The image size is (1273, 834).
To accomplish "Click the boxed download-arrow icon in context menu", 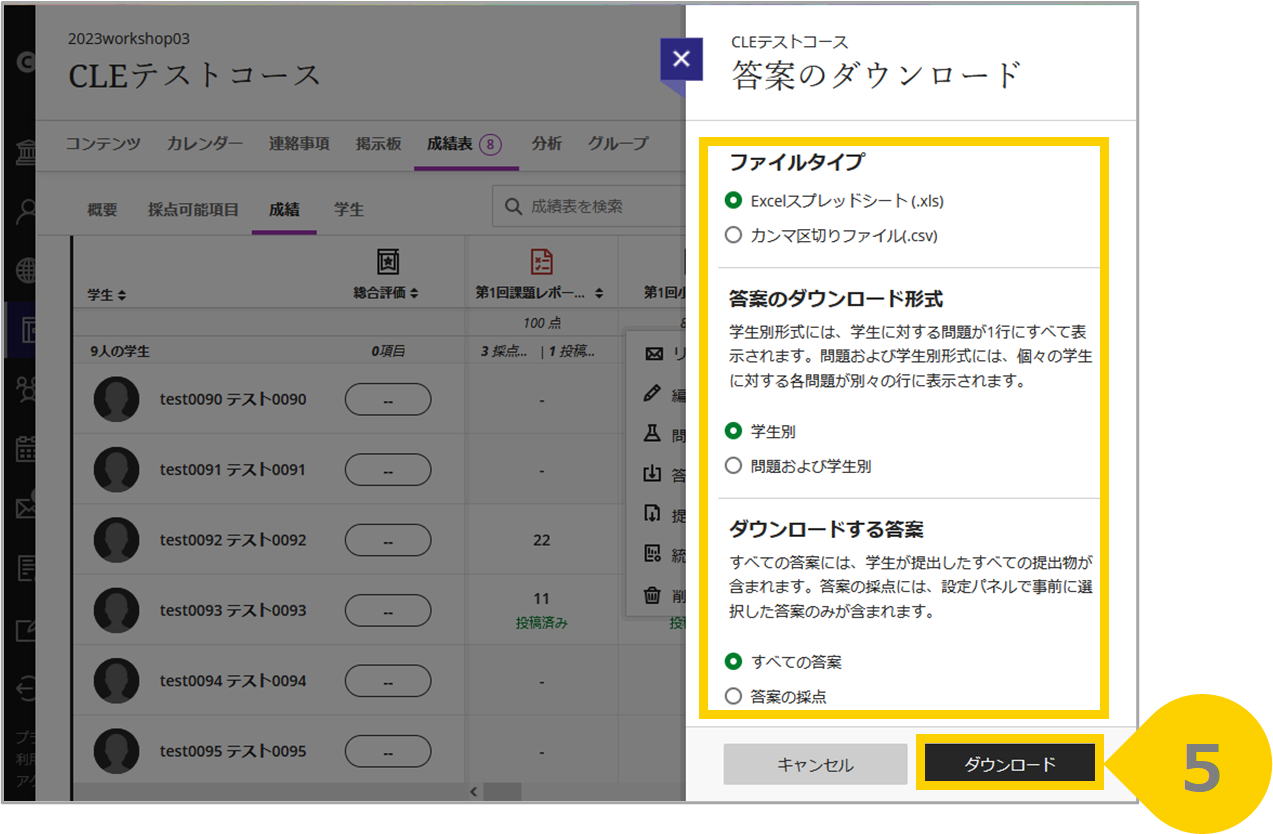I will pyautogui.click(x=653, y=473).
